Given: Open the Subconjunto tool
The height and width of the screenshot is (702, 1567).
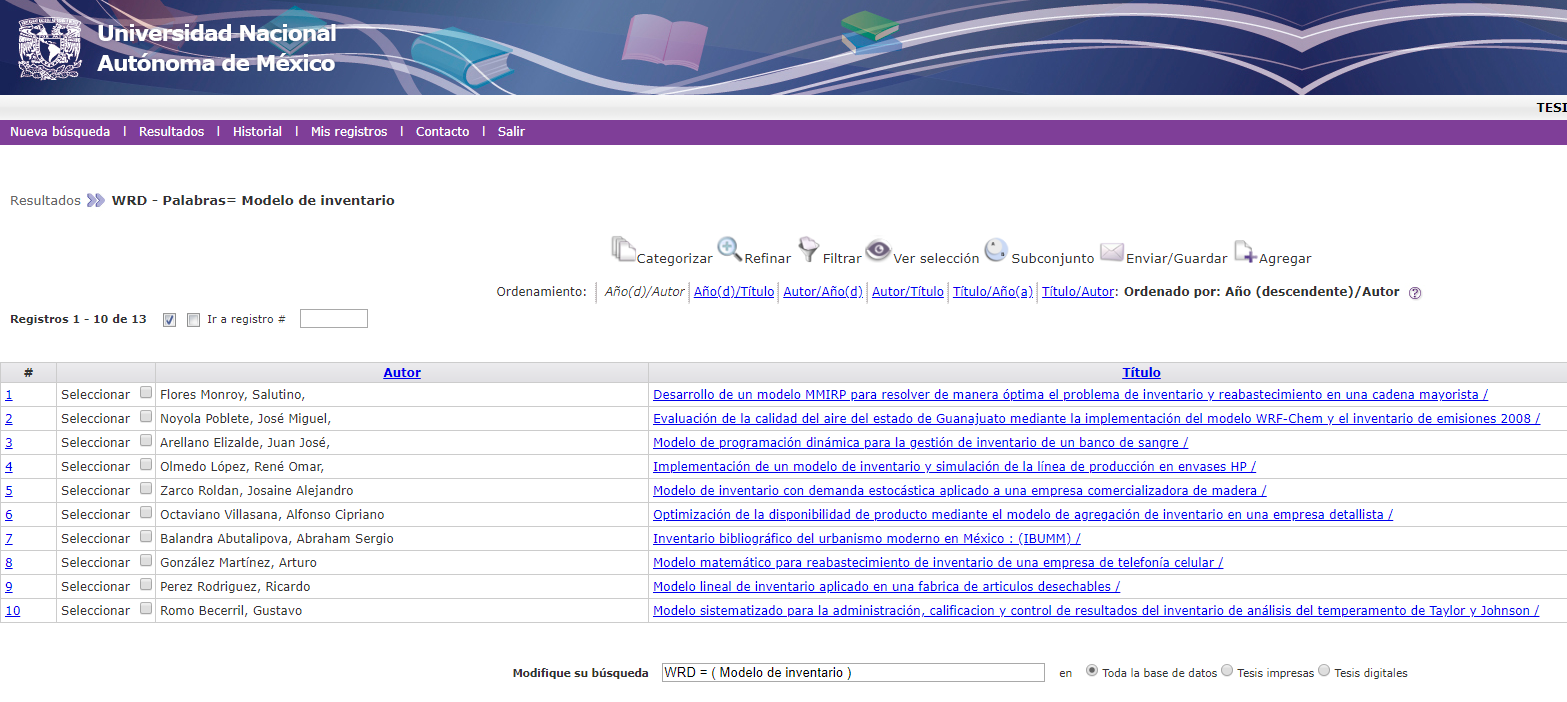Looking at the screenshot, I should [x=996, y=250].
